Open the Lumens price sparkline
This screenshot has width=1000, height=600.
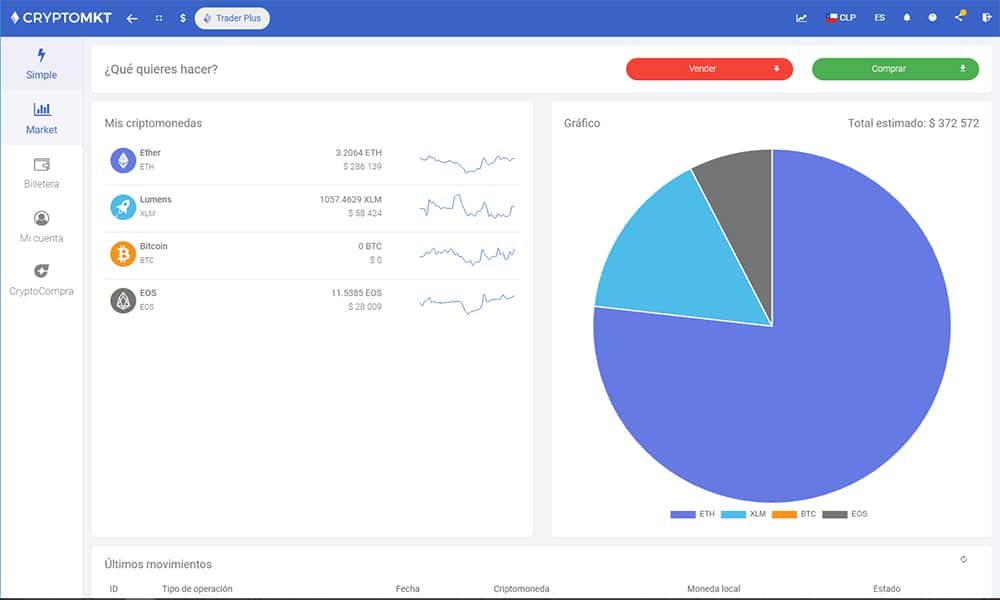(467, 206)
